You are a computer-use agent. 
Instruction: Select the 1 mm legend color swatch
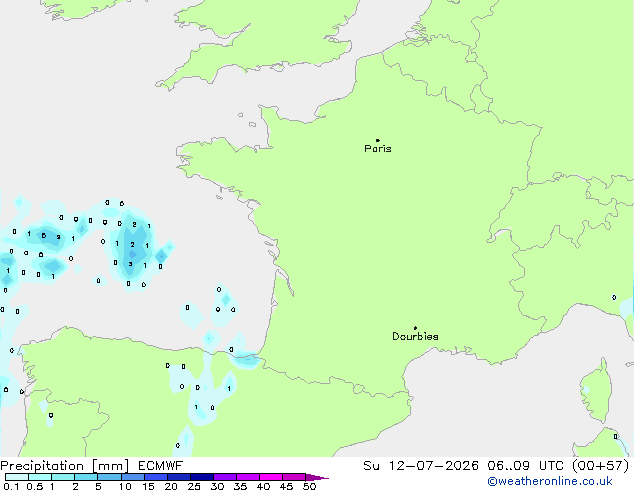63,477
